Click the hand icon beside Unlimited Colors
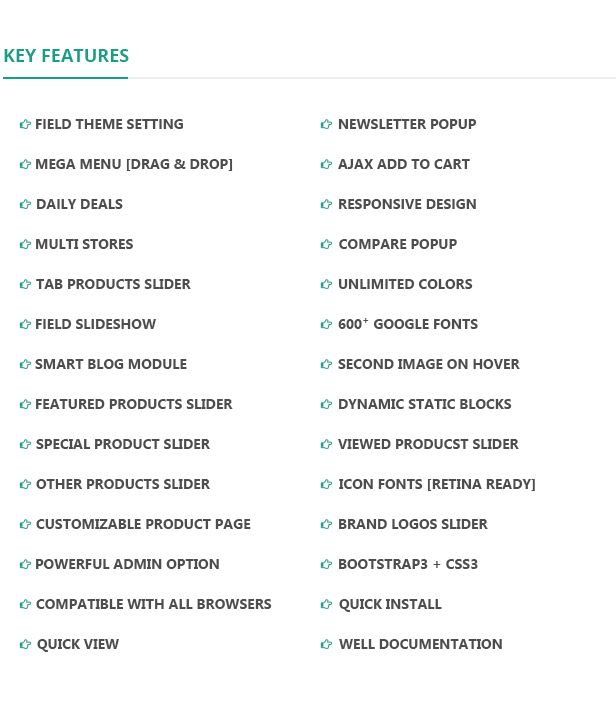 point(326,284)
